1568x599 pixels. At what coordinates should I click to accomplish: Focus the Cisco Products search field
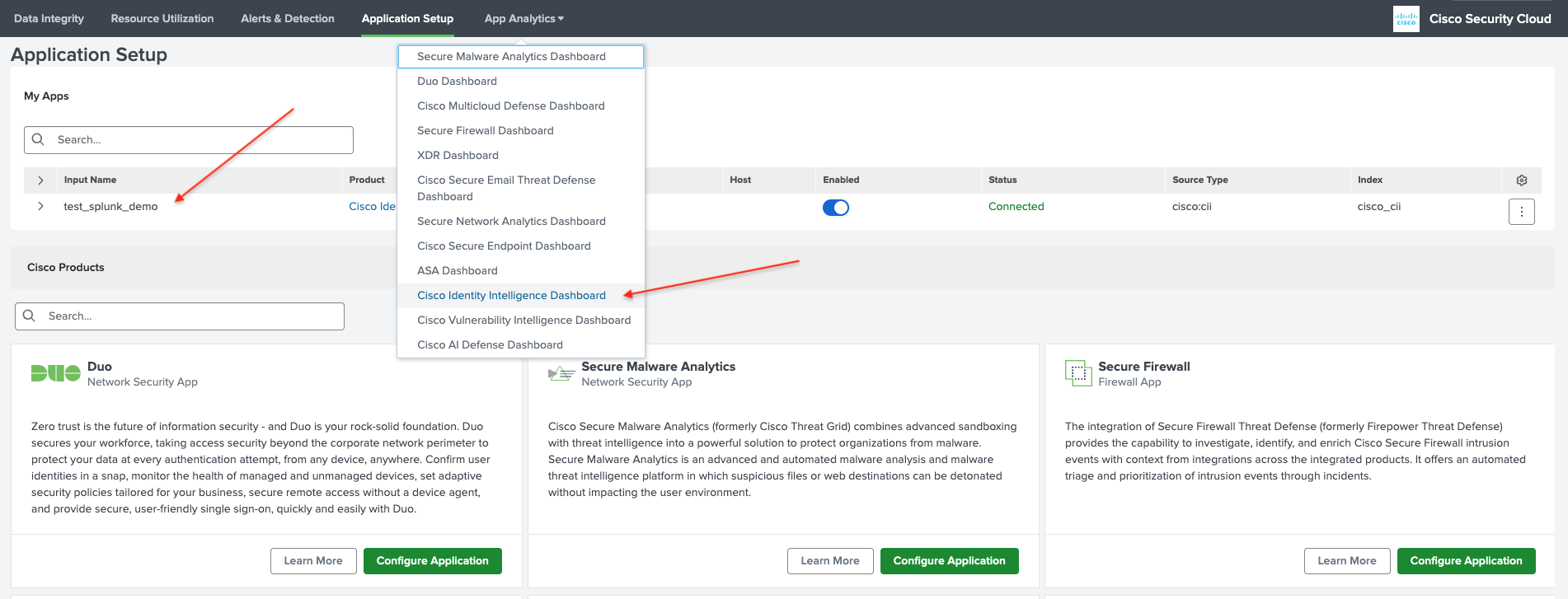click(190, 316)
